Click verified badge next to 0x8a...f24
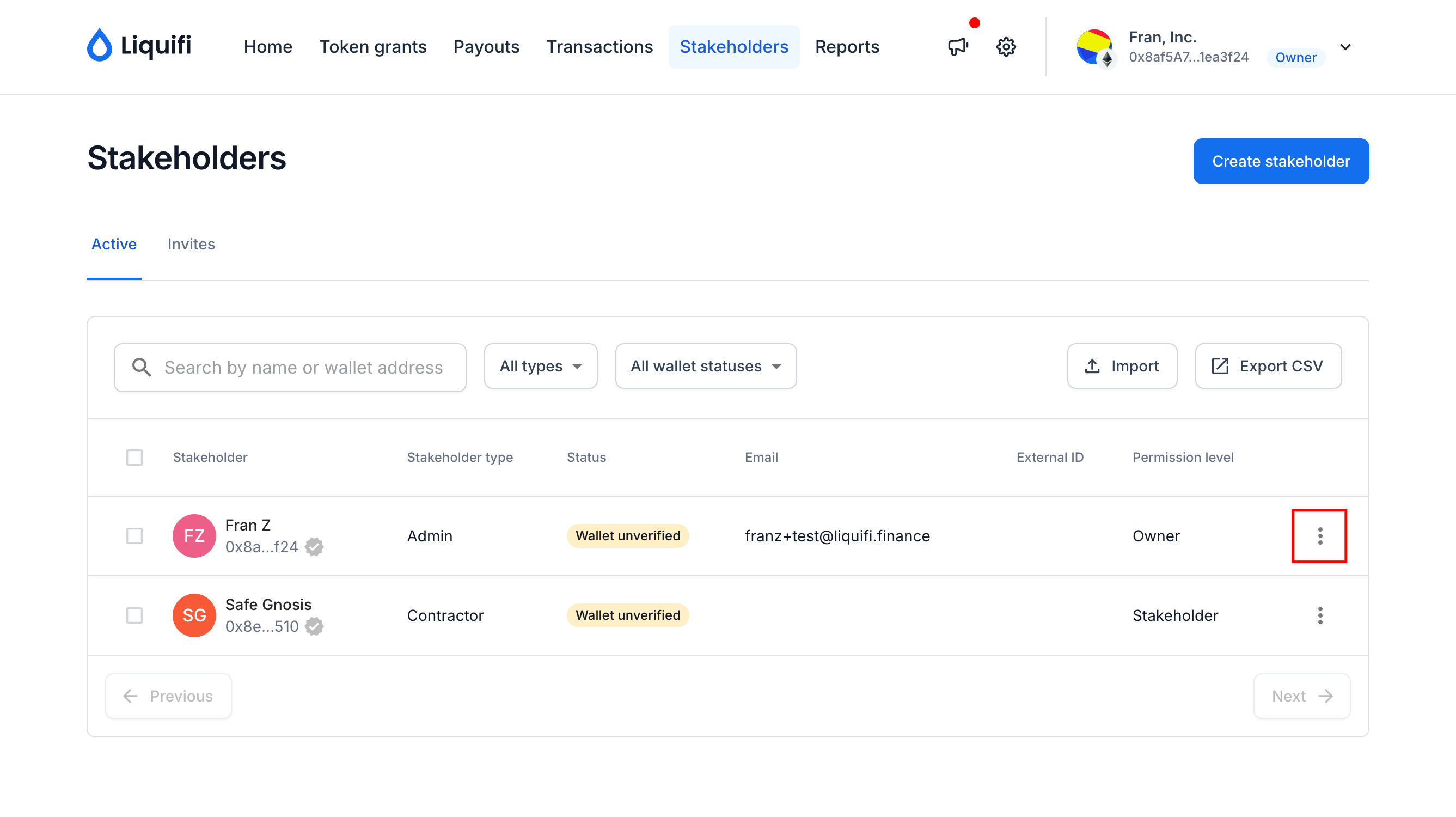The image size is (1456, 817). tap(314, 547)
